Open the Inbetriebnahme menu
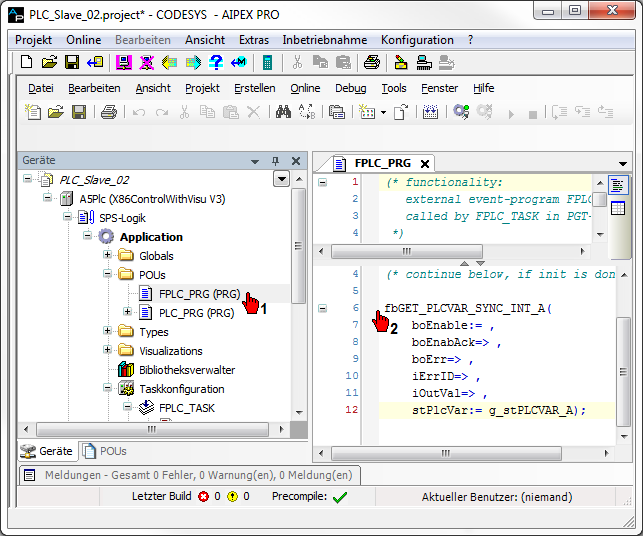 click(324, 40)
